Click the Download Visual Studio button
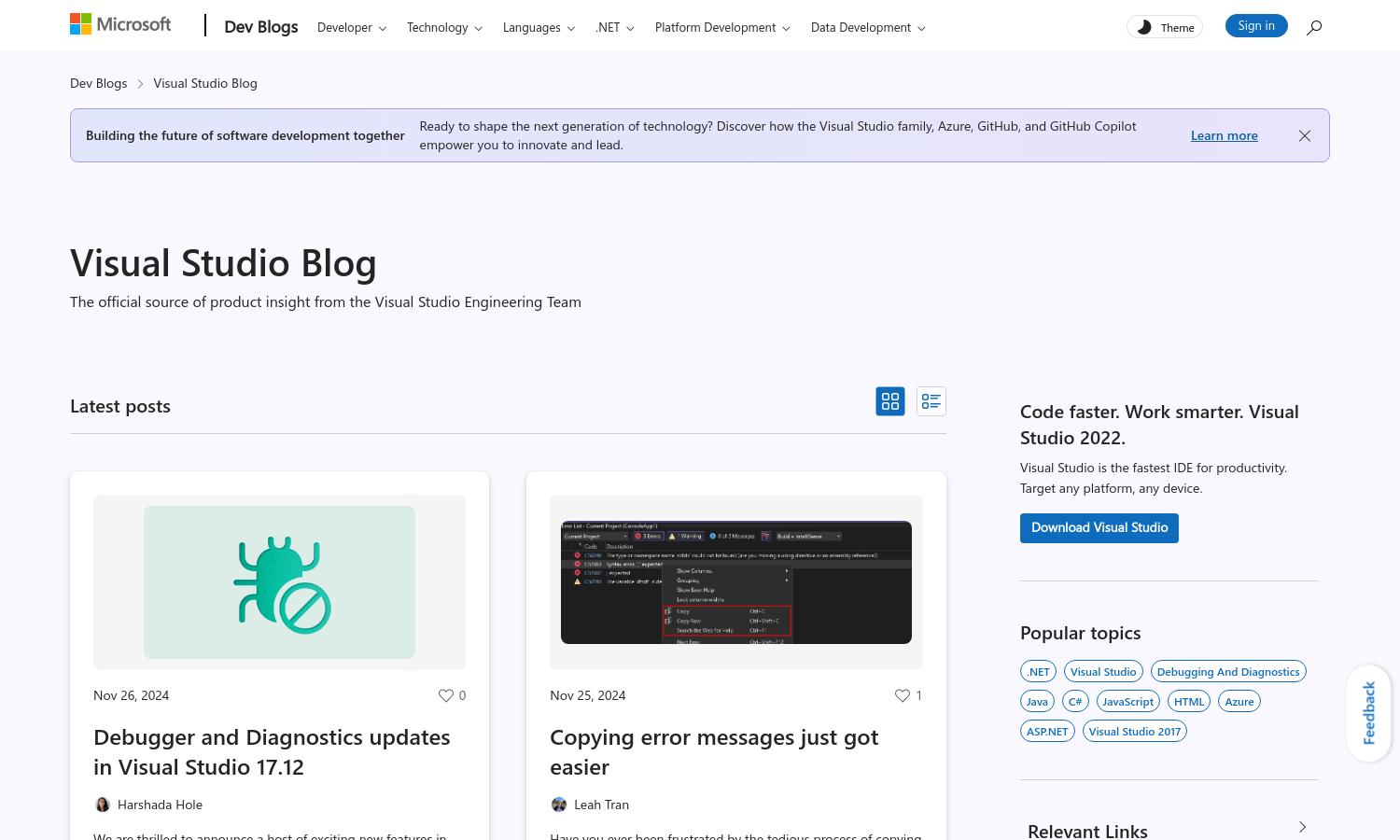The image size is (1400, 840). pyautogui.click(x=1099, y=528)
